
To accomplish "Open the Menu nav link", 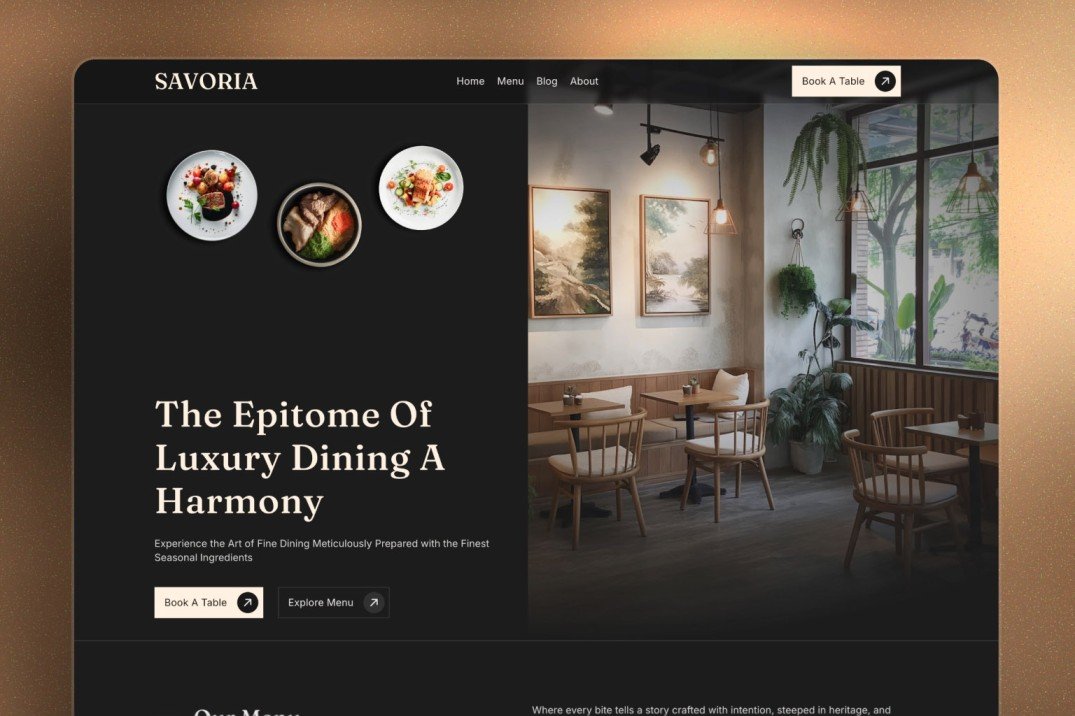I will click(x=510, y=81).
